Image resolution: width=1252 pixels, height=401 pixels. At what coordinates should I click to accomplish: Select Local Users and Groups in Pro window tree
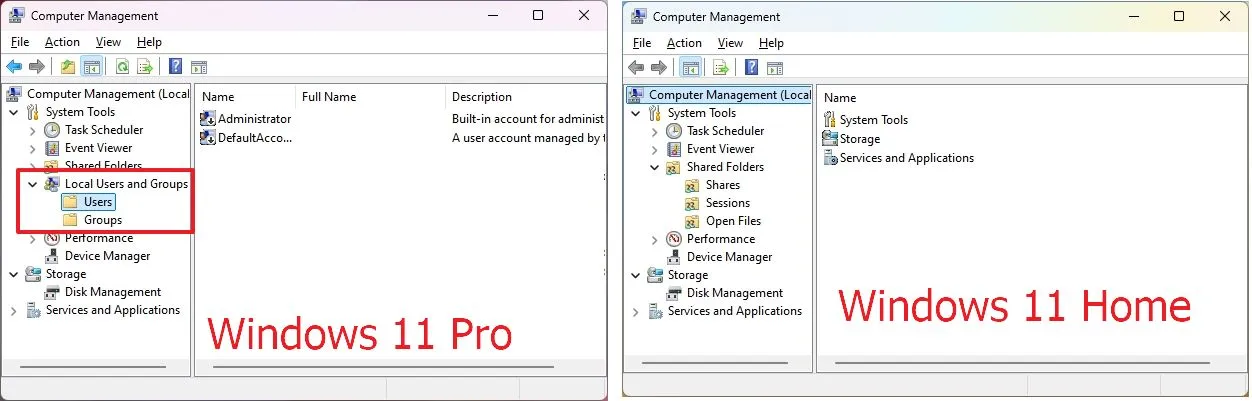point(126,184)
